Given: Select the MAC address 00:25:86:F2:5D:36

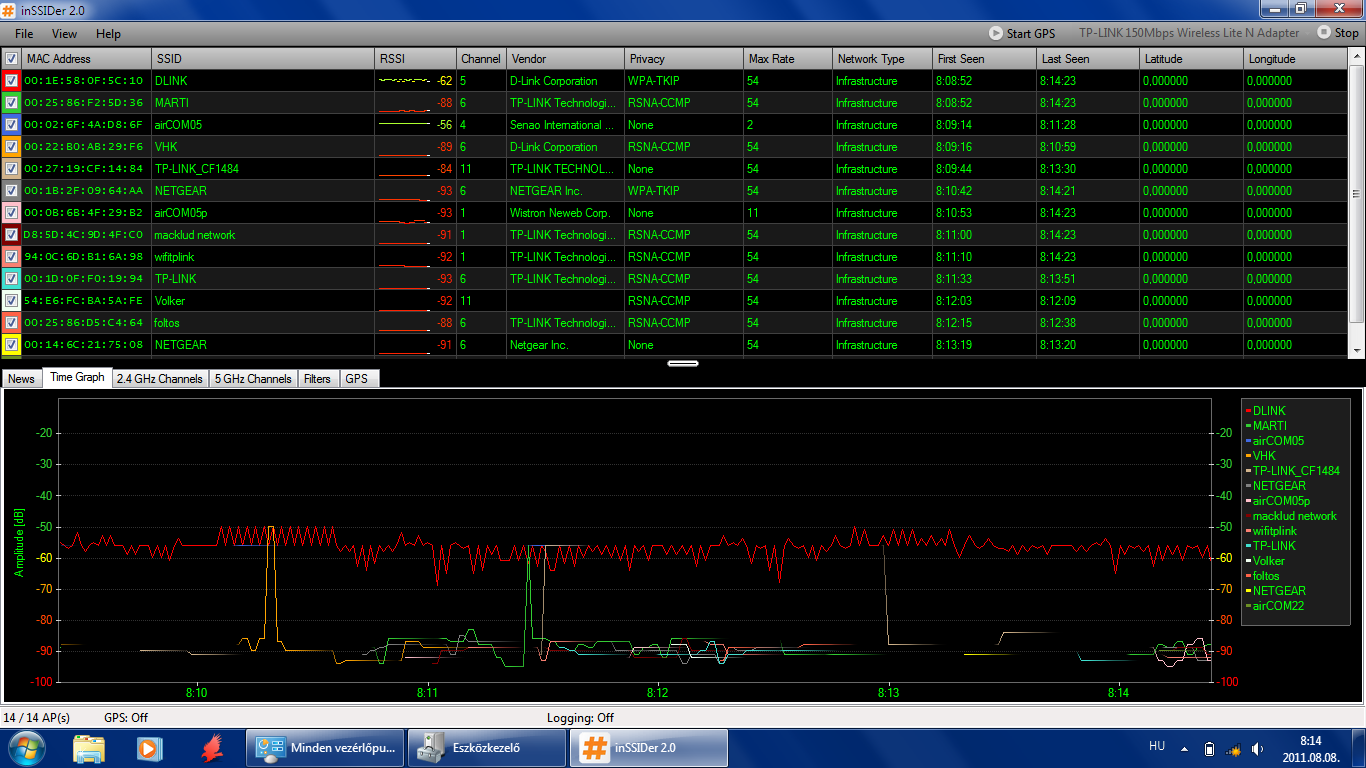Looking at the screenshot, I should pos(84,103).
